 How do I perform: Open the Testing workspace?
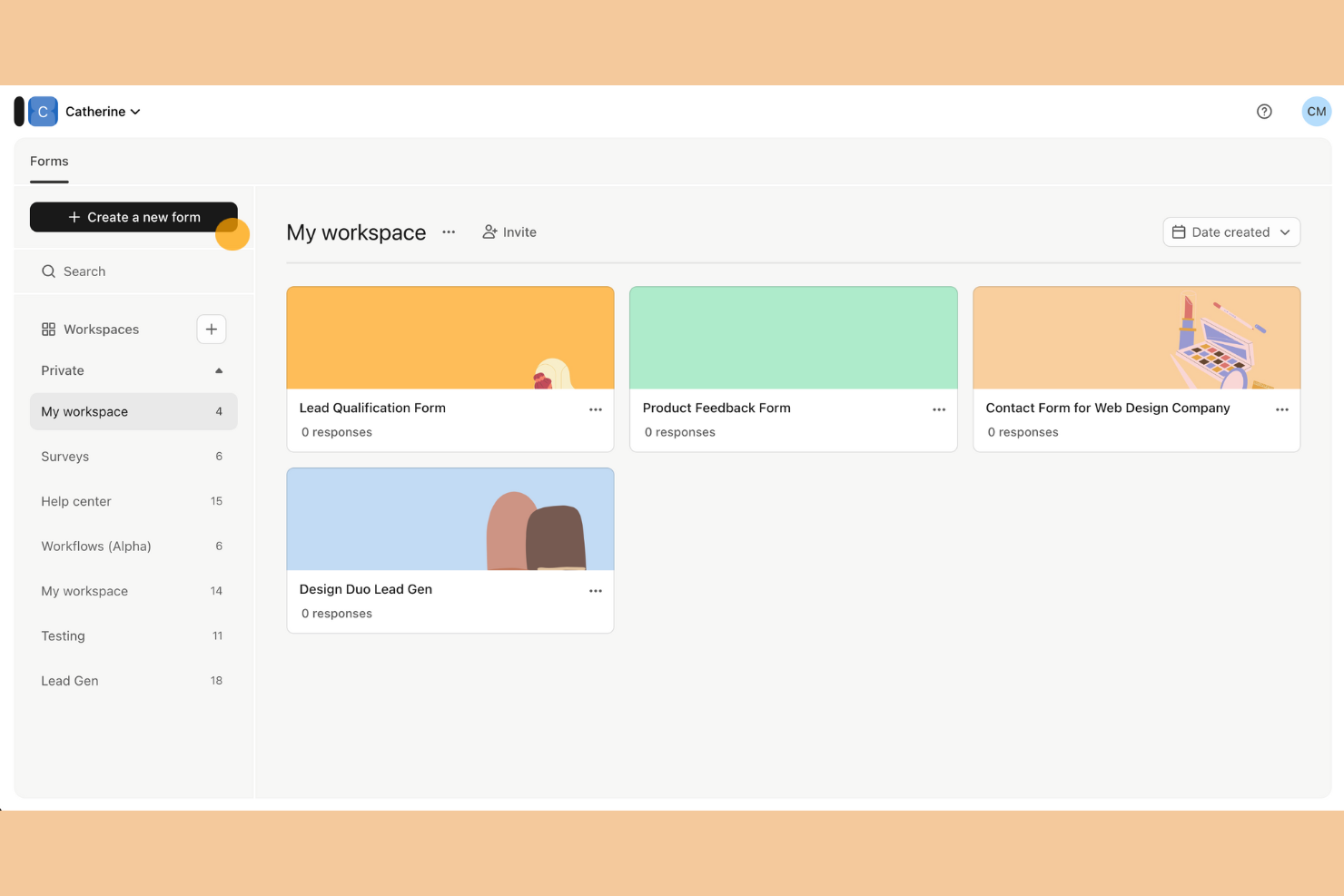[133, 636]
